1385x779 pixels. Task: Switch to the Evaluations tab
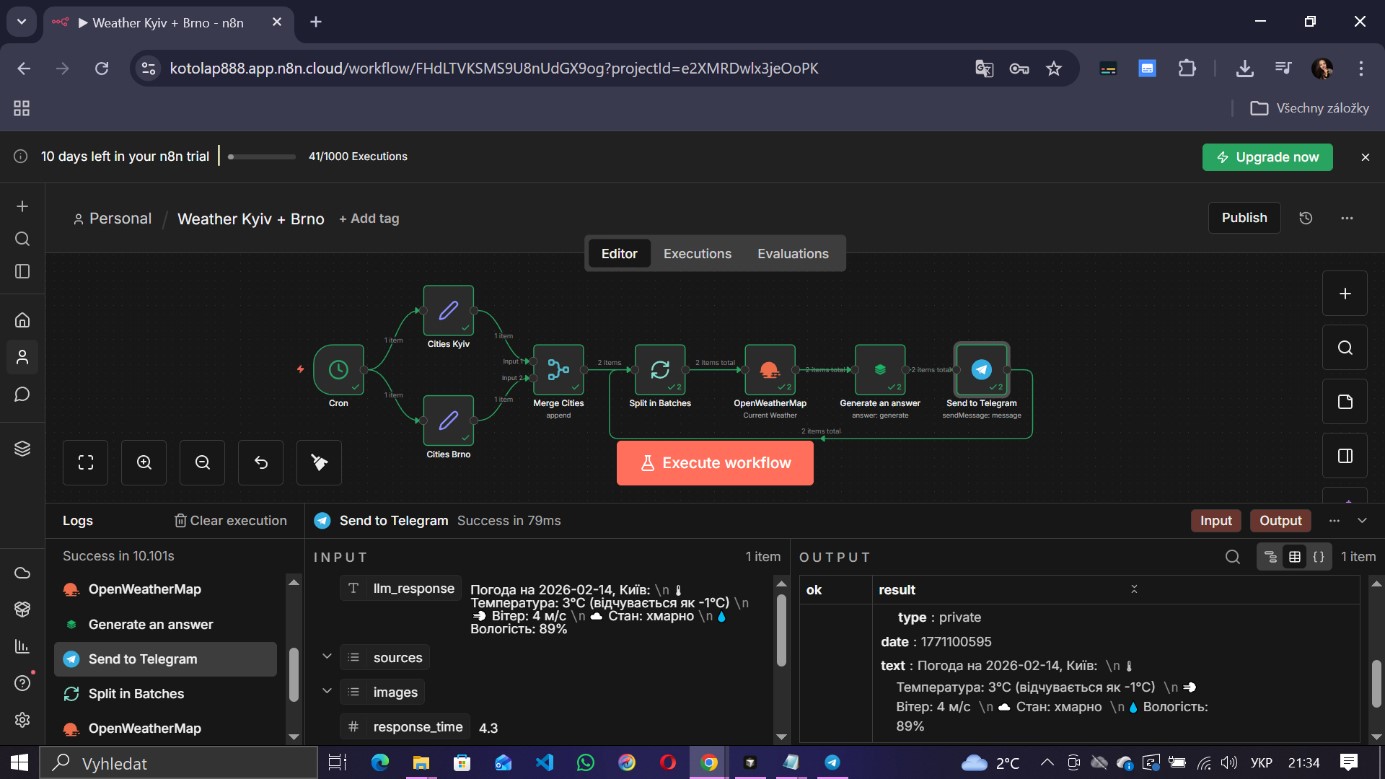point(793,253)
